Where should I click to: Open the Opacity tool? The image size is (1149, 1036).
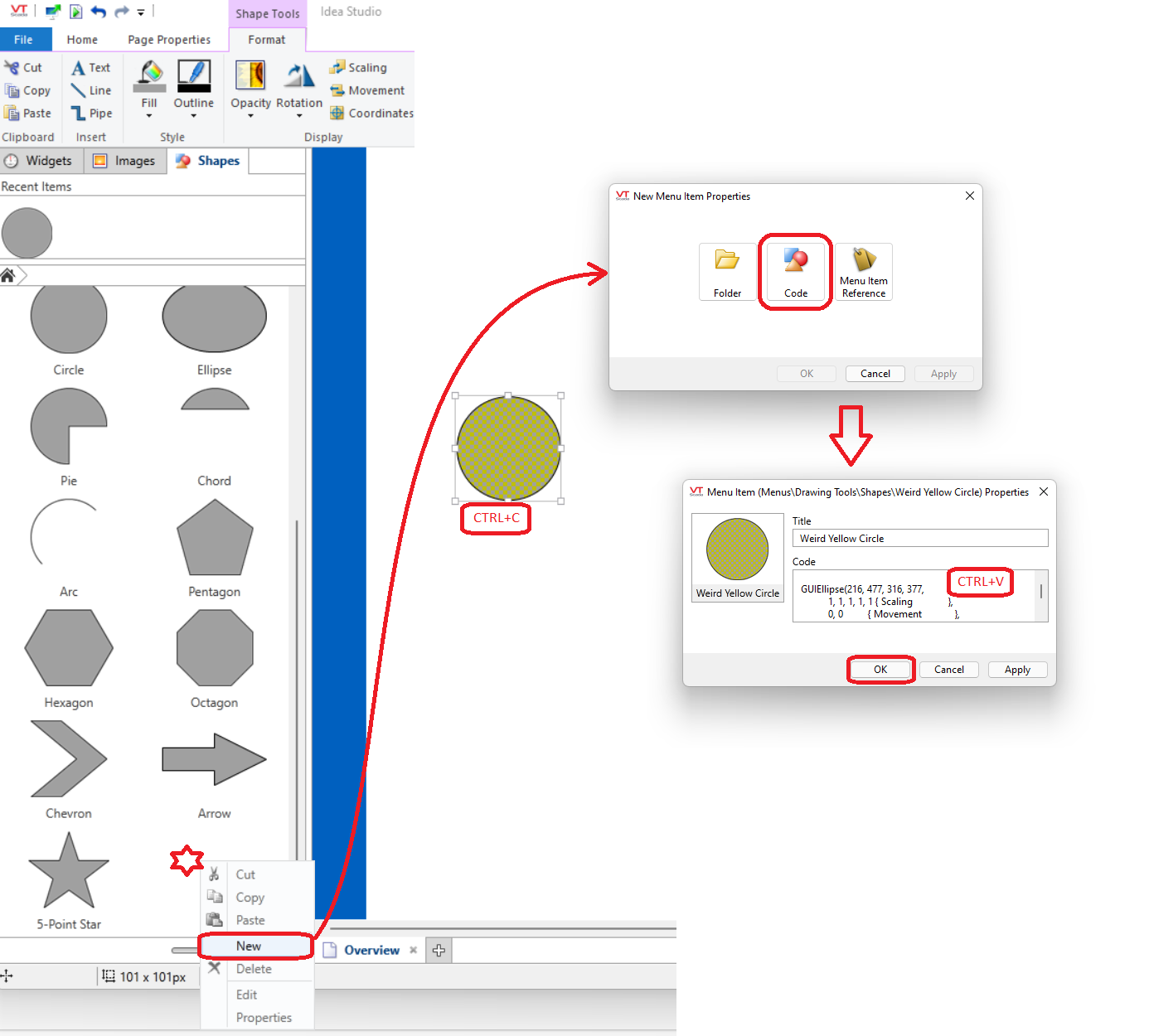(250, 76)
